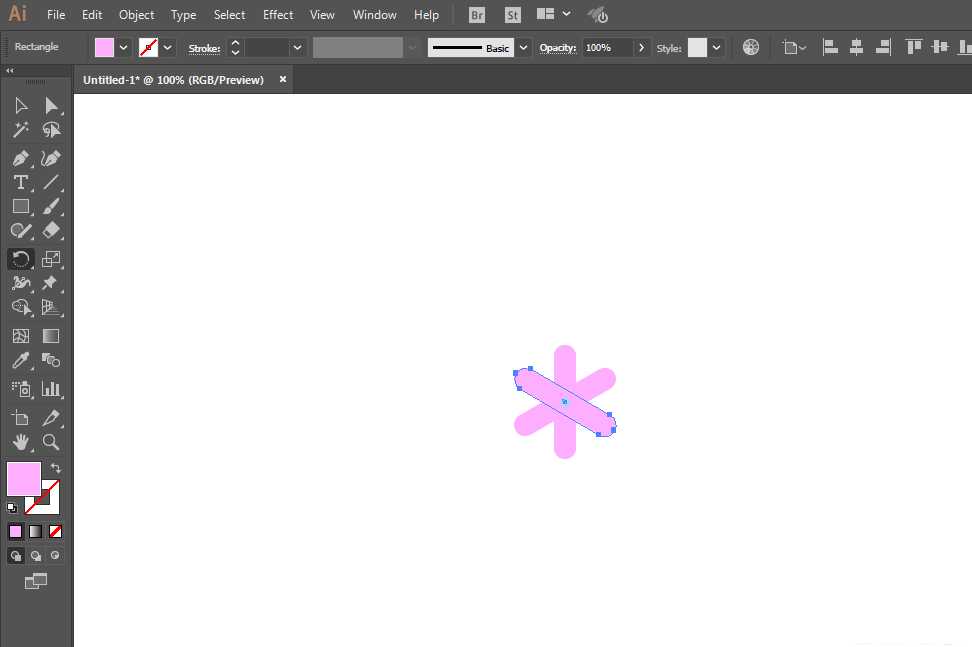Change screen mode button
The width and height of the screenshot is (972, 647).
coord(35,581)
